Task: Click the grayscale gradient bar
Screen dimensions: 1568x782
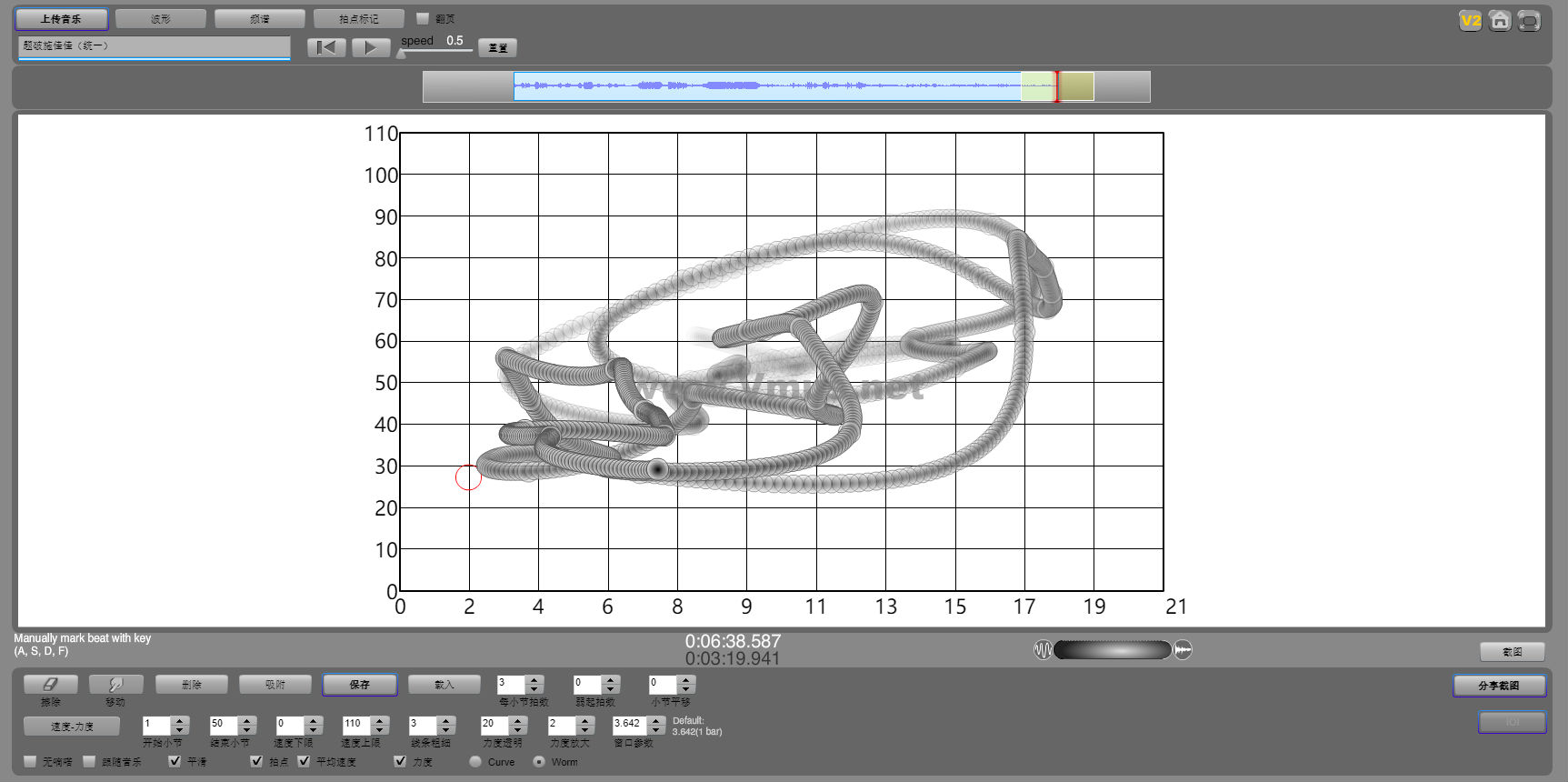Action: click(x=1113, y=649)
